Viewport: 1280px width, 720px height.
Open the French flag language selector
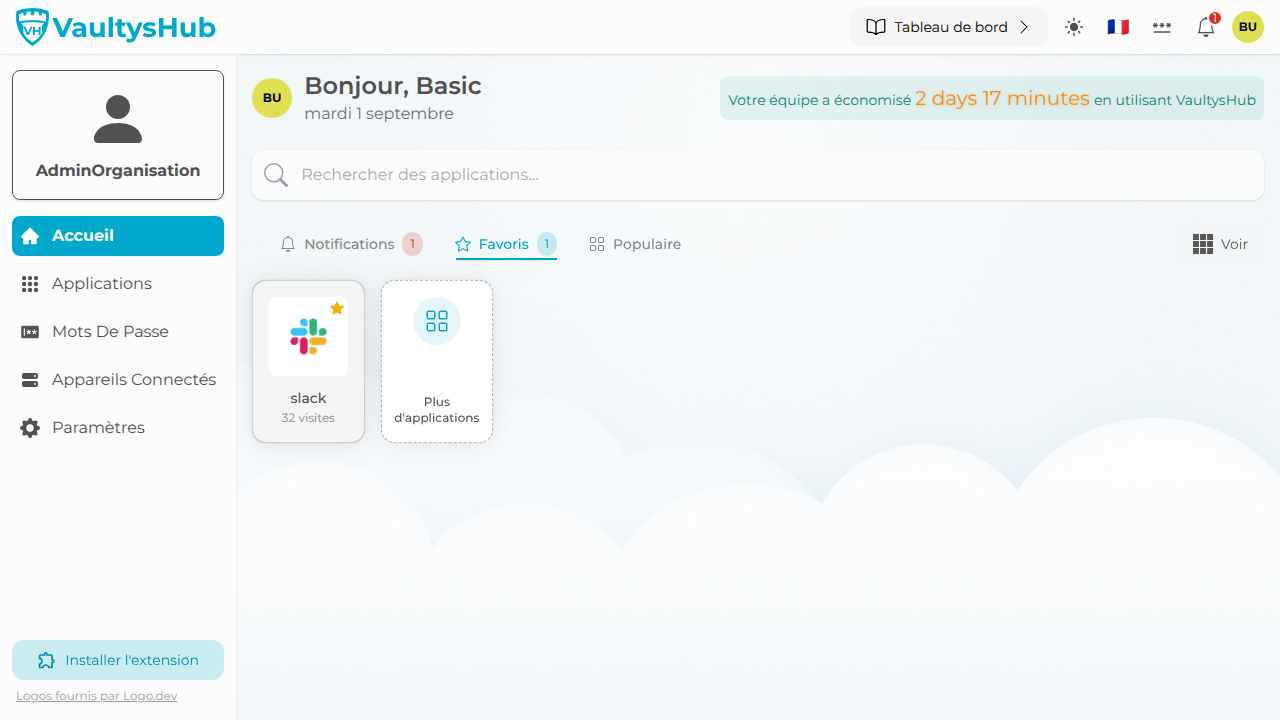[1118, 27]
